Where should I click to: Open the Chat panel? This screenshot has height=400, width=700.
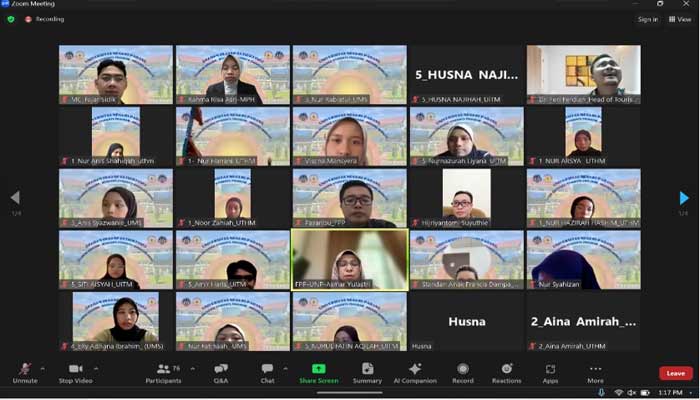pyautogui.click(x=267, y=371)
